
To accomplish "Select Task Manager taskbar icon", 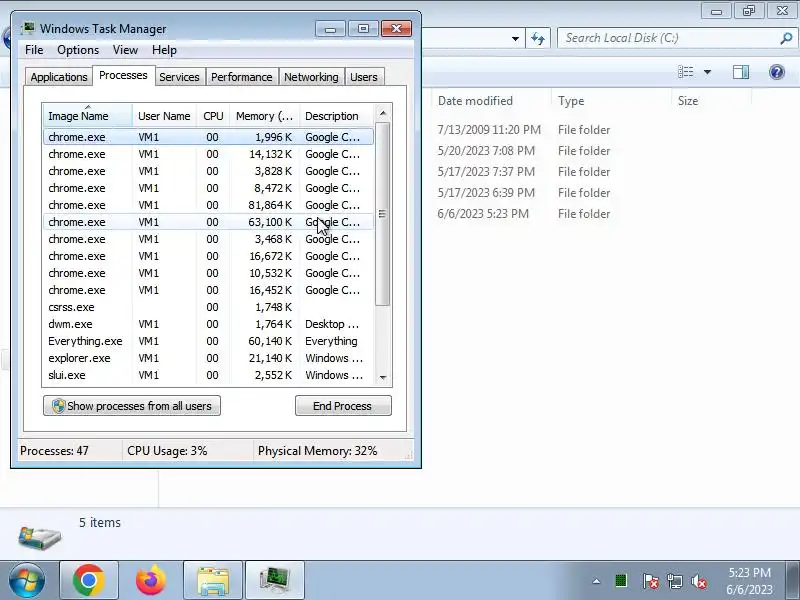I will [275, 580].
